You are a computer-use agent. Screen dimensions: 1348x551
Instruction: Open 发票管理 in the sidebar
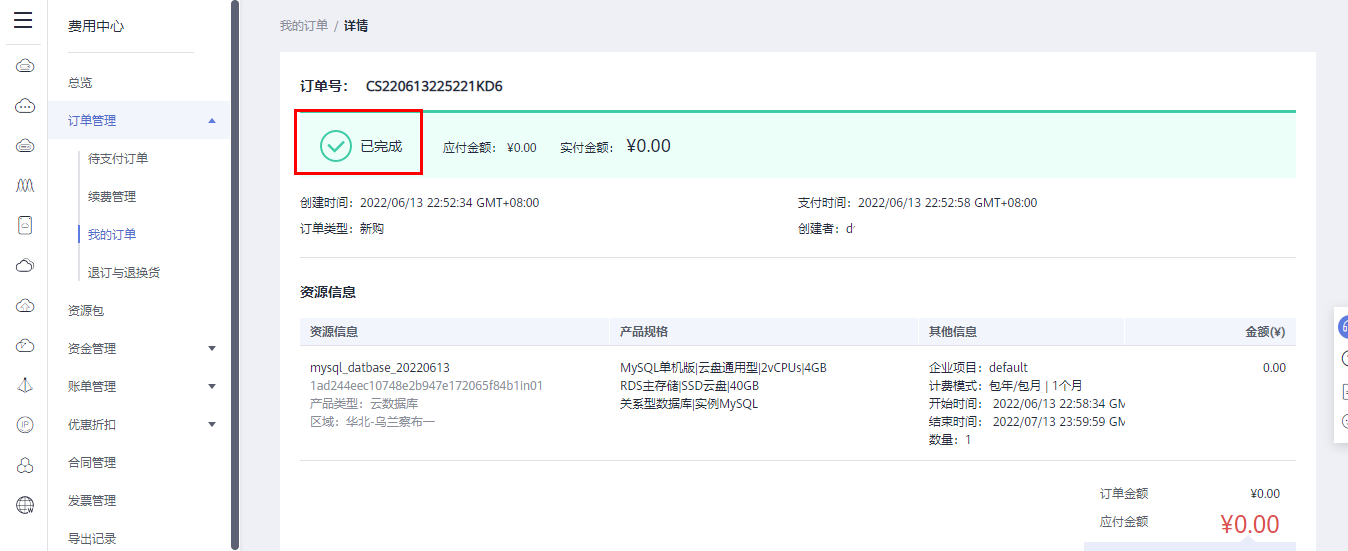pyautogui.click(x=92, y=501)
